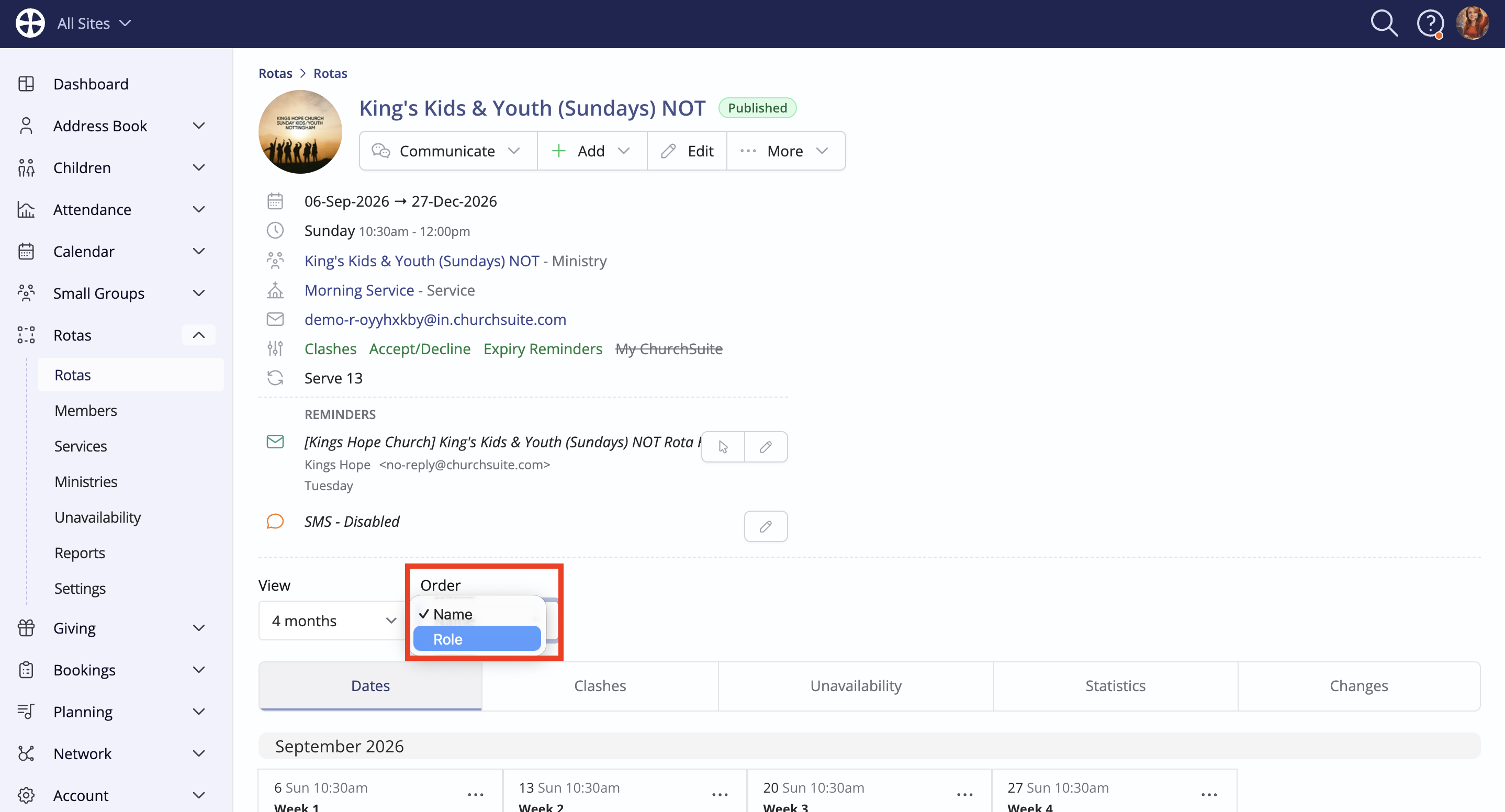Click the cursor preview icon for the email reminder

[x=723, y=447]
